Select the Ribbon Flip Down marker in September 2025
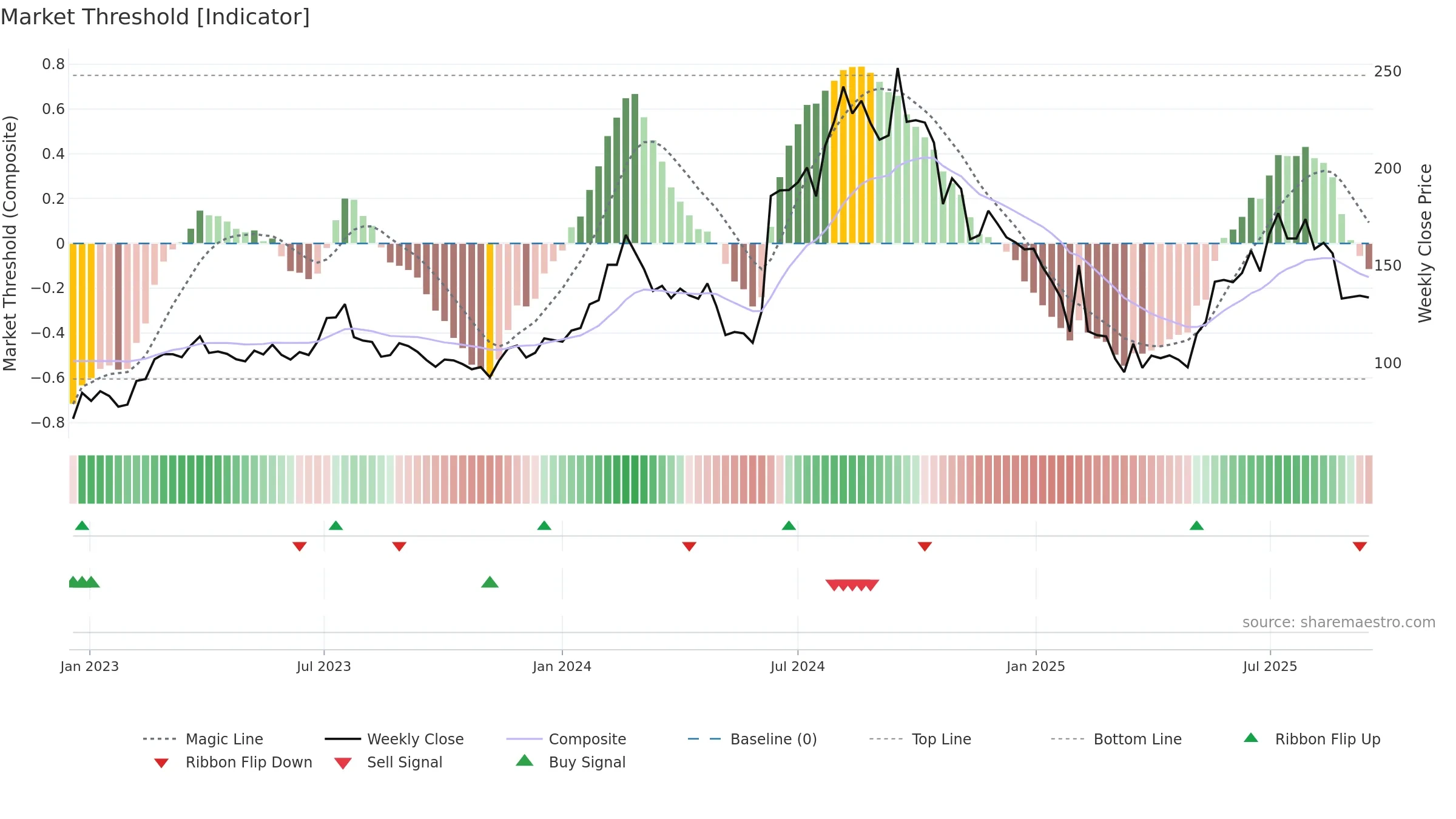Screen dimensions: 1456x819 coord(1360,547)
